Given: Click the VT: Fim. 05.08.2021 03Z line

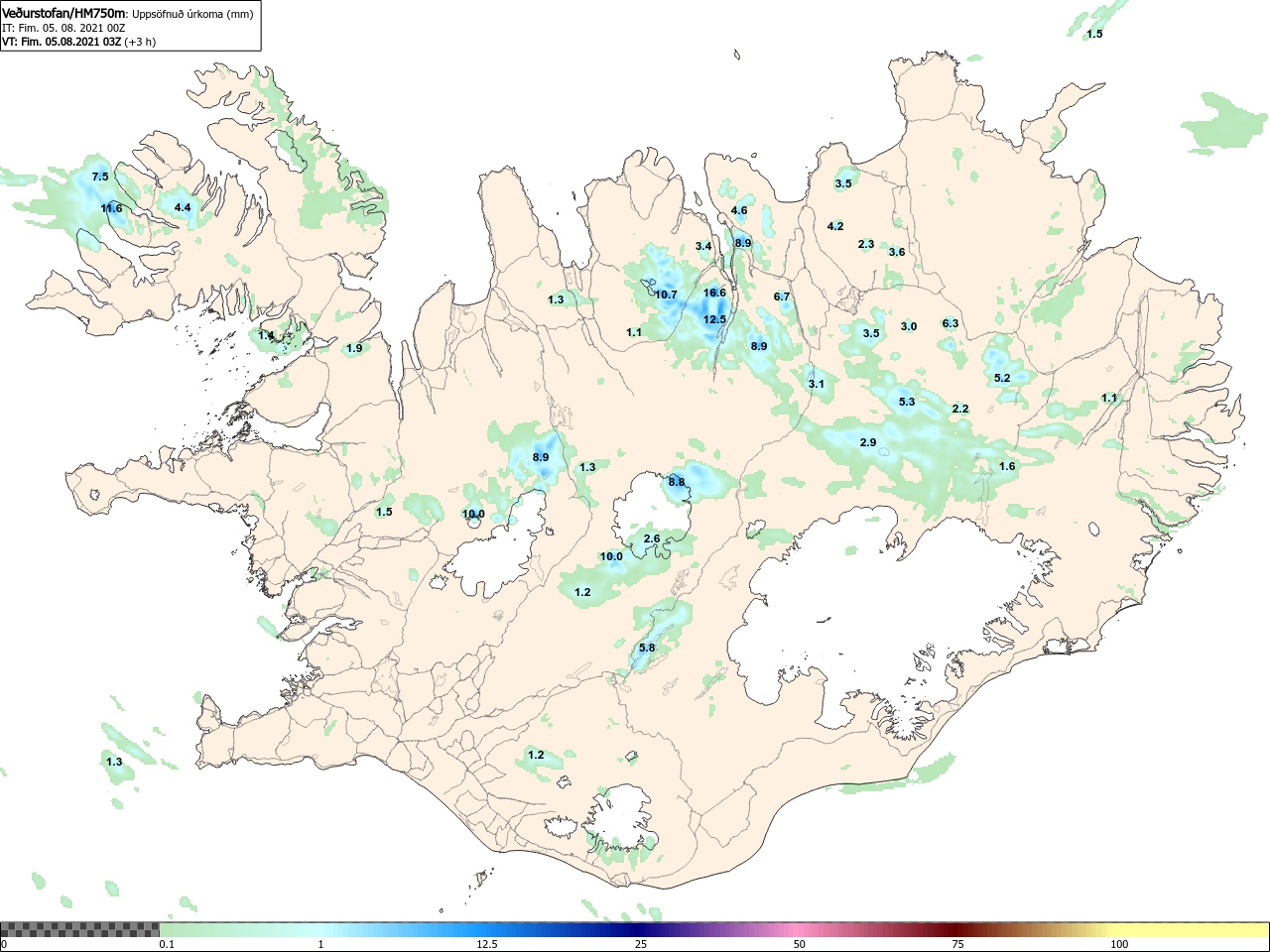Looking at the screenshot, I should click(x=79, y=42).
